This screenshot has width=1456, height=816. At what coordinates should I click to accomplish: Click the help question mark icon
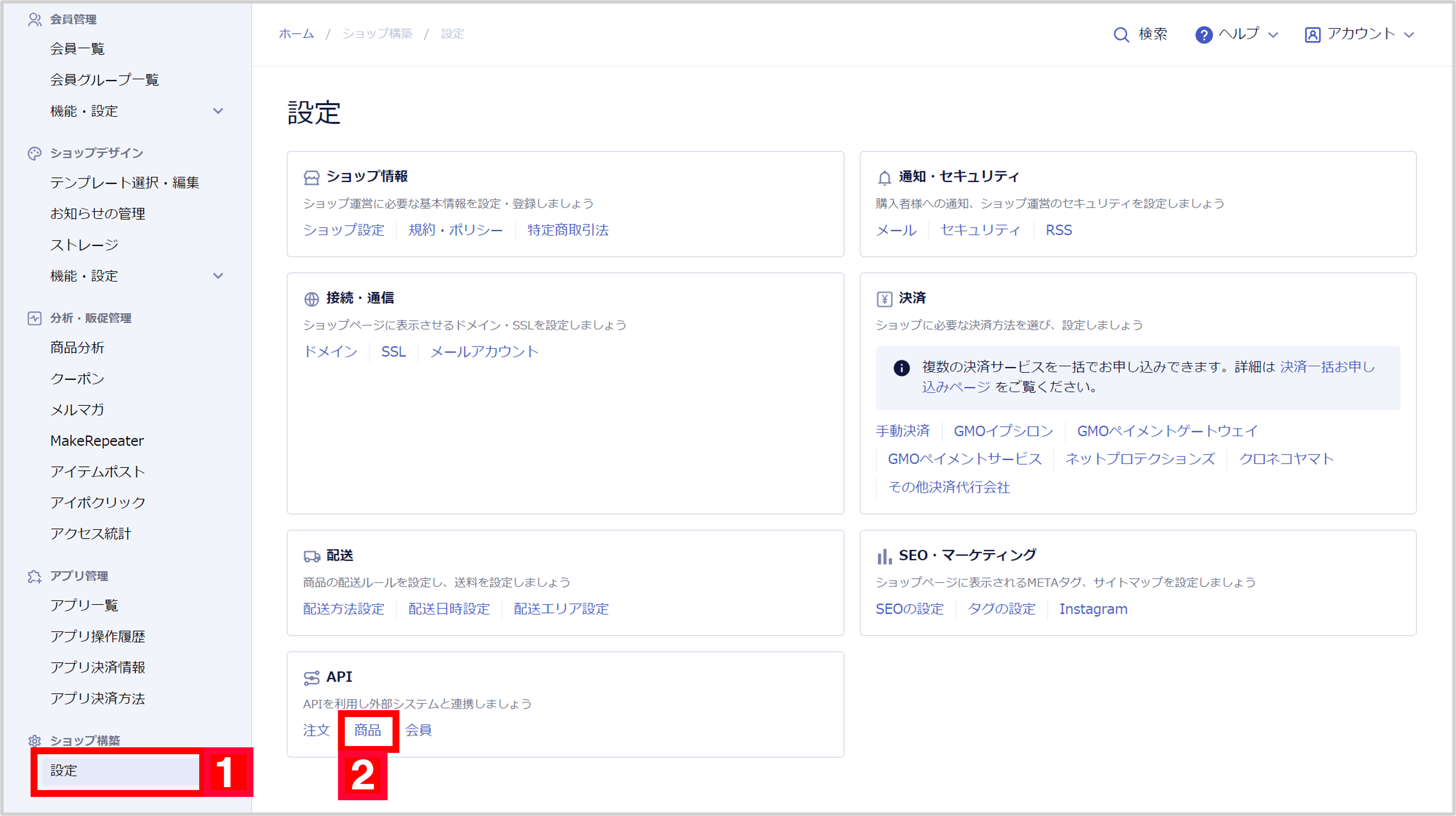point(1203,35)
